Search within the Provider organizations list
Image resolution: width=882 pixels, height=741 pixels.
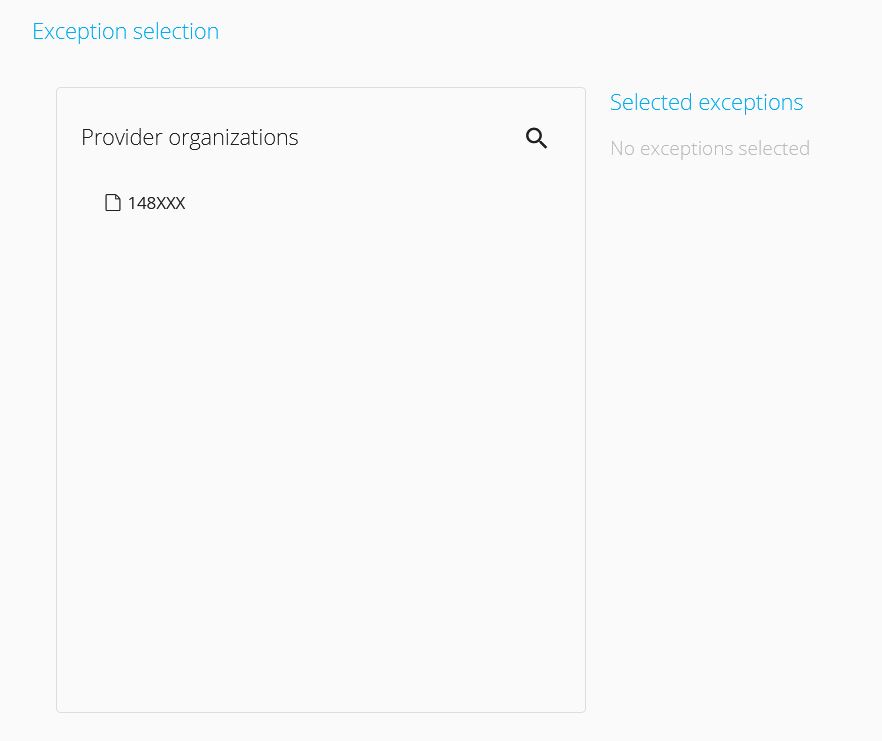536,138
